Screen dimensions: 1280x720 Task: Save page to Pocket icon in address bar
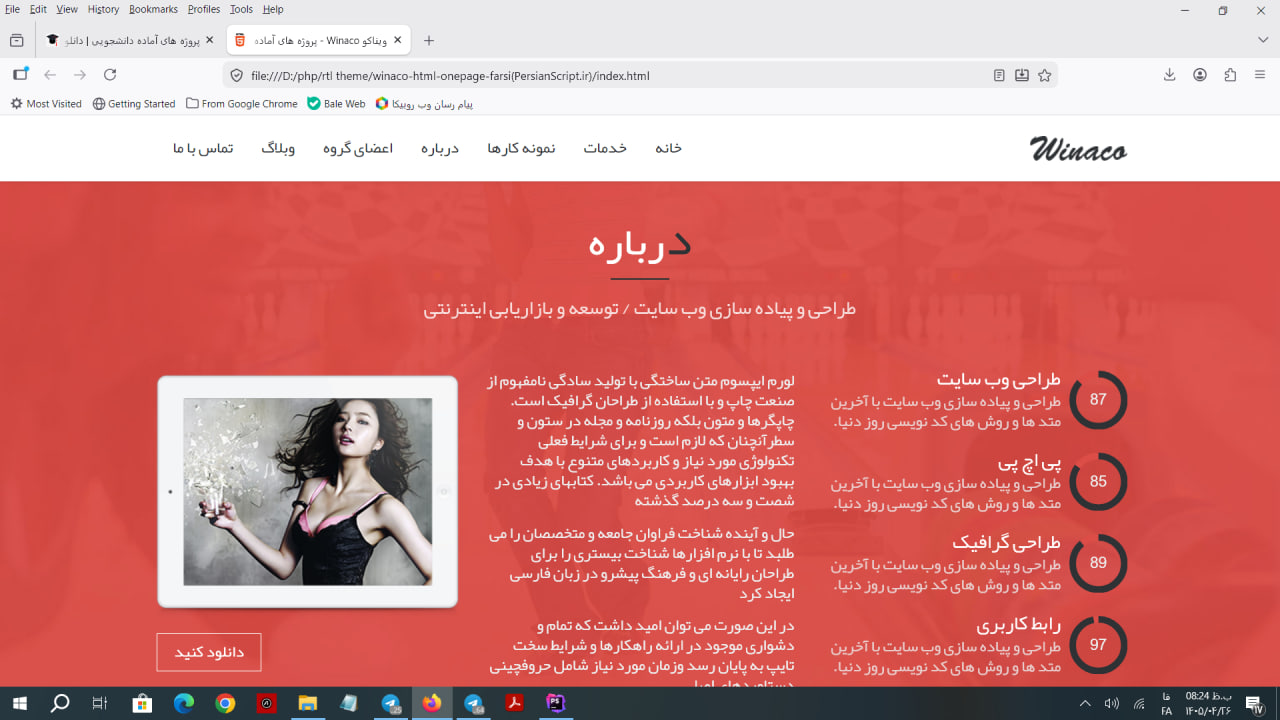click(1022, 75)
